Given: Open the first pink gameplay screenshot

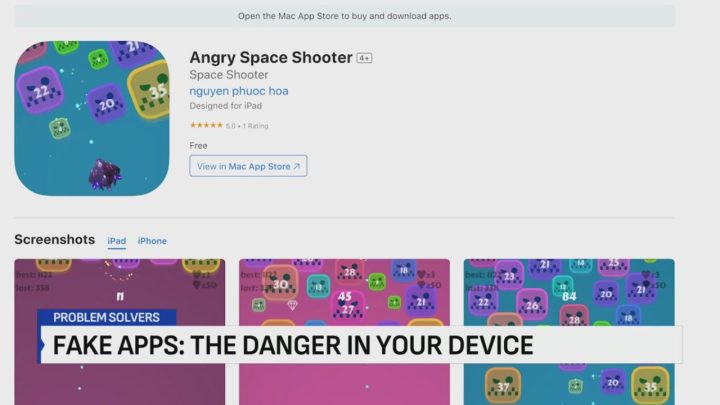Looking at the screenshot, I should pyautogui.click(x=120, y=282).
